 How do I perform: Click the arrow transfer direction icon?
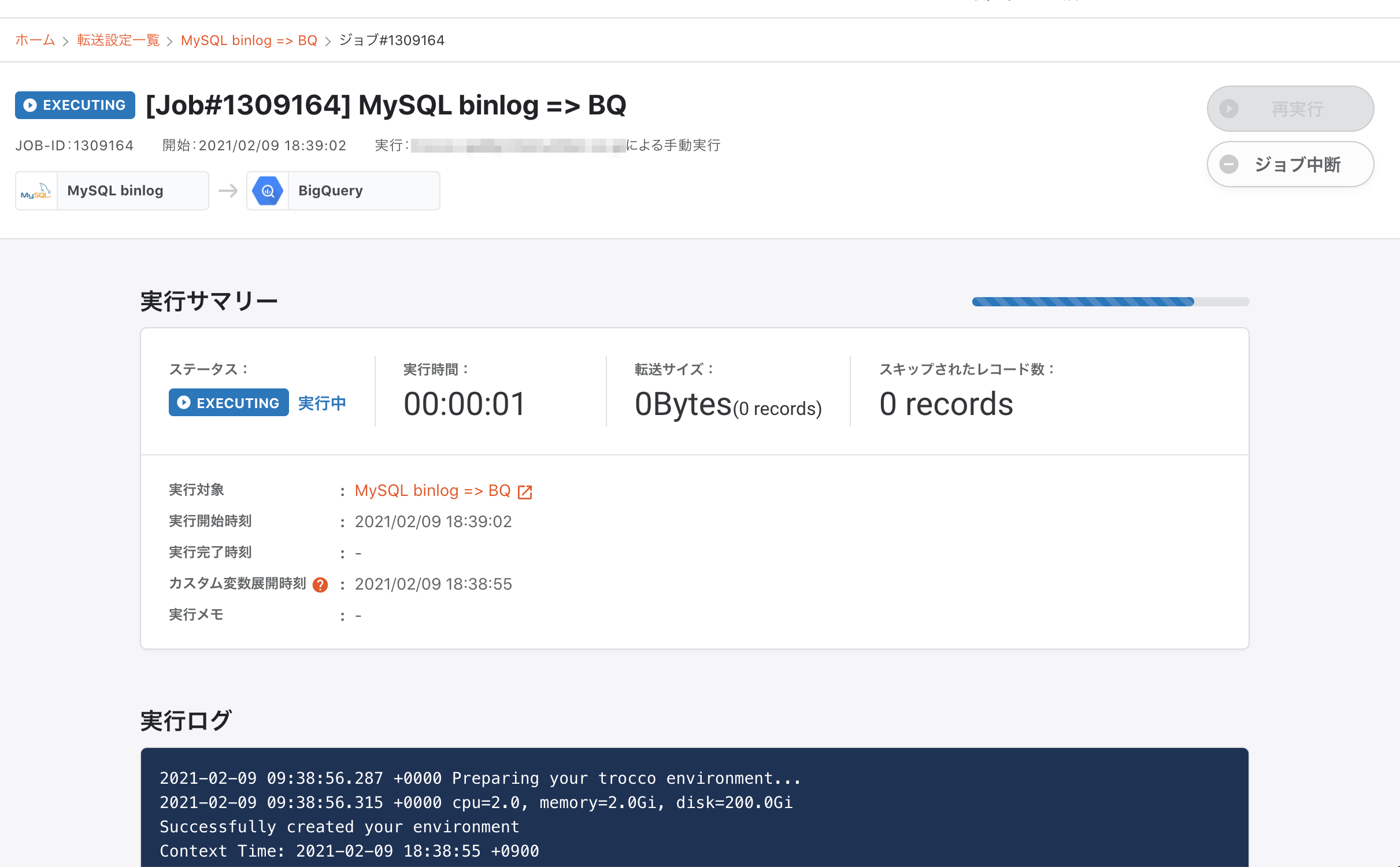[x=226, y=189]
